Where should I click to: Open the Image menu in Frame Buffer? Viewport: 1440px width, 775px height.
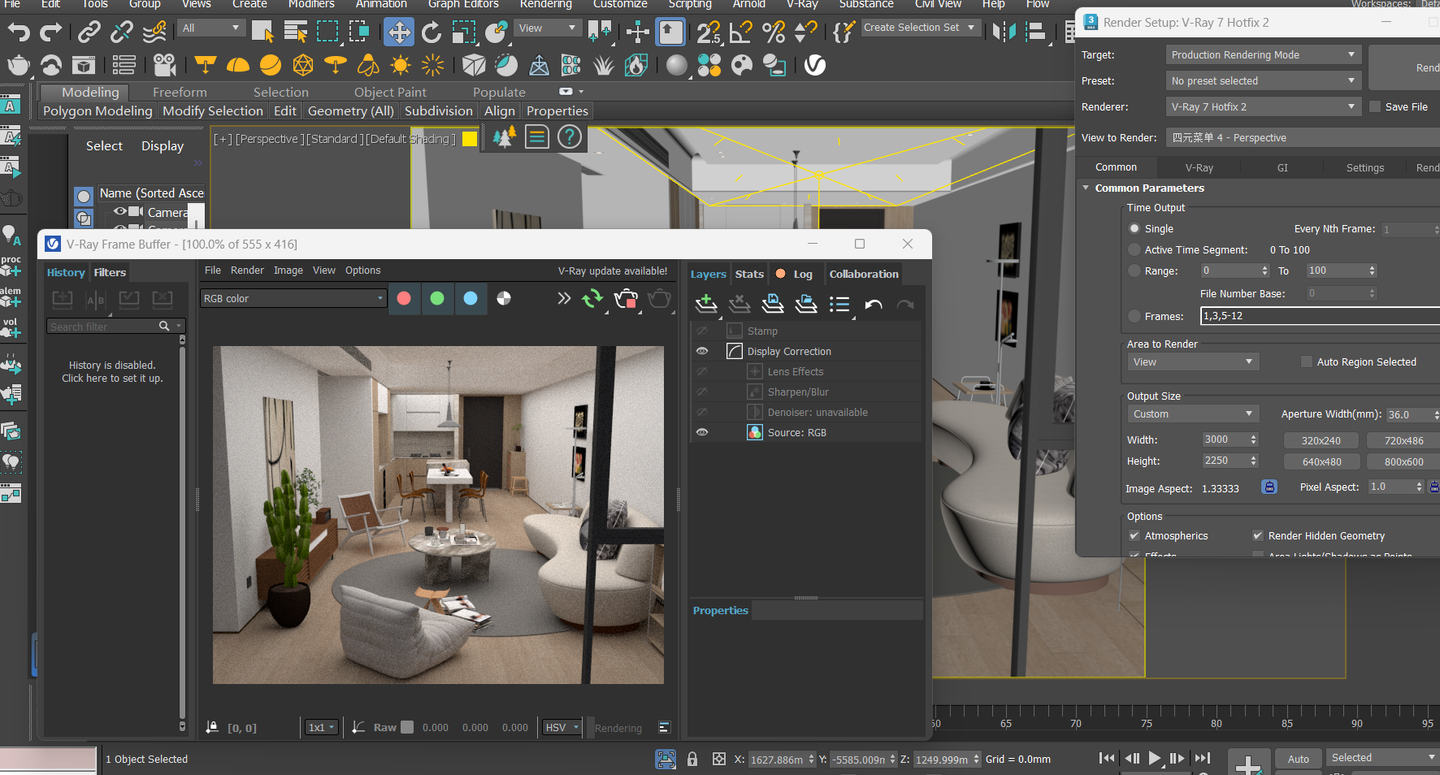click(288, 270)
